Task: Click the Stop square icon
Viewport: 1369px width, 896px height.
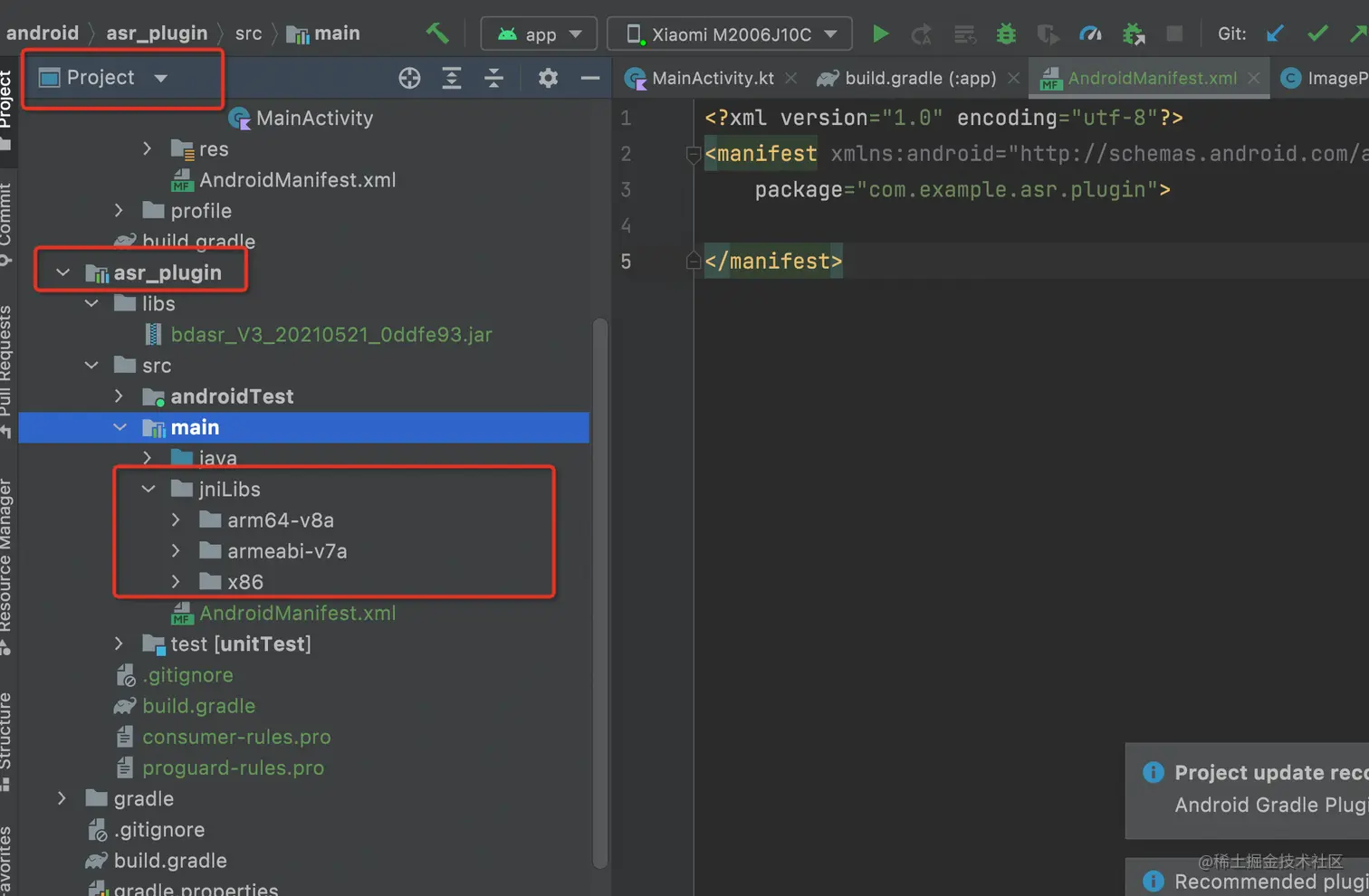Action: coord(1174,33)
